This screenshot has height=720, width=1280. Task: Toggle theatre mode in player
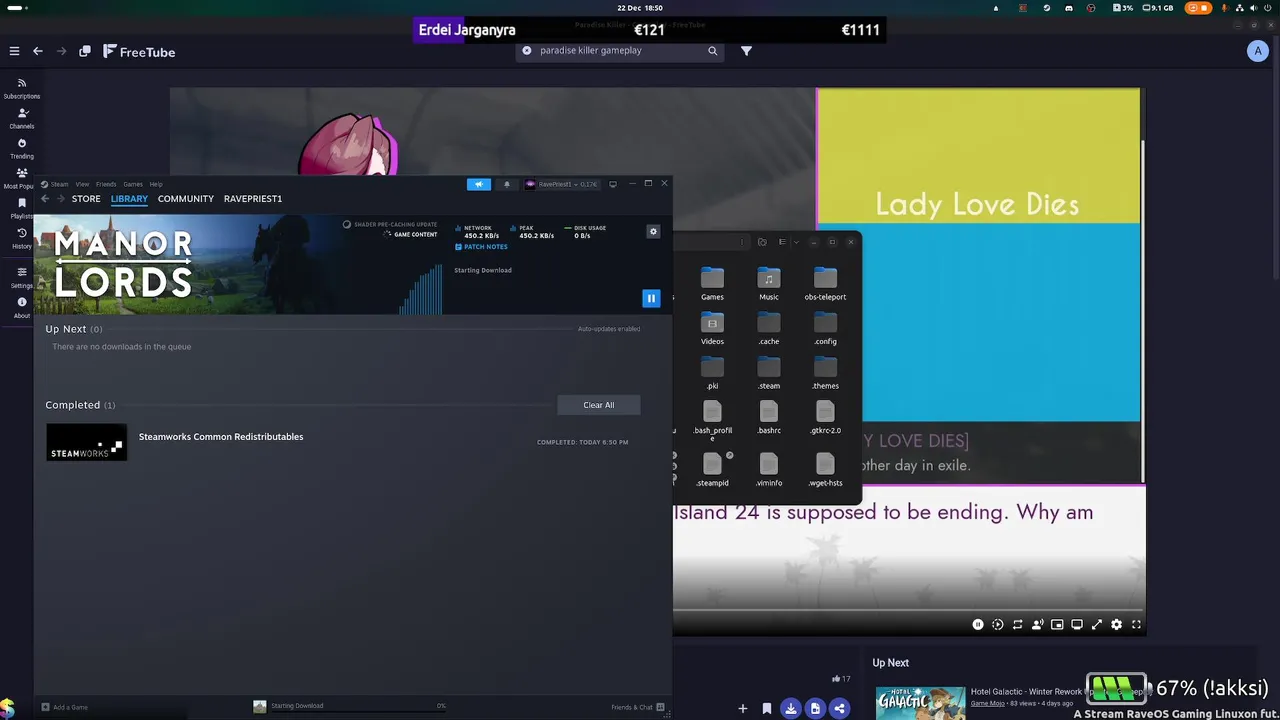tap(1077, 625)
